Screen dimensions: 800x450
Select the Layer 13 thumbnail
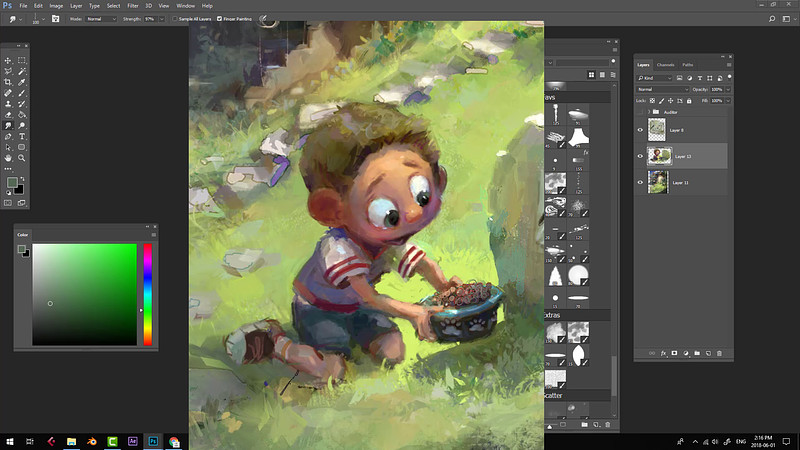point(659,156)
